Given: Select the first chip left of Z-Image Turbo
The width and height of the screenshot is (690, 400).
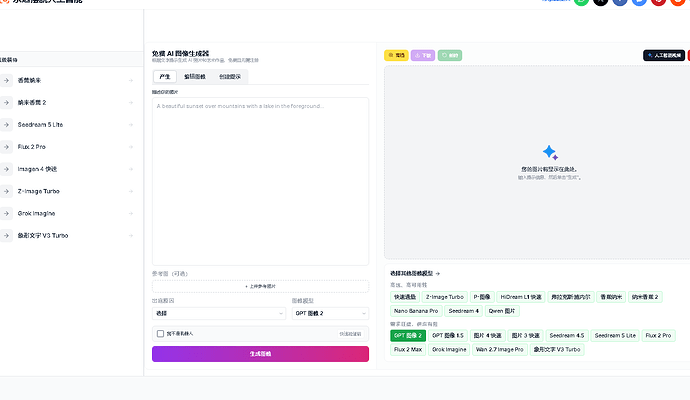Looking at the screenshot, I should (405, 297).
